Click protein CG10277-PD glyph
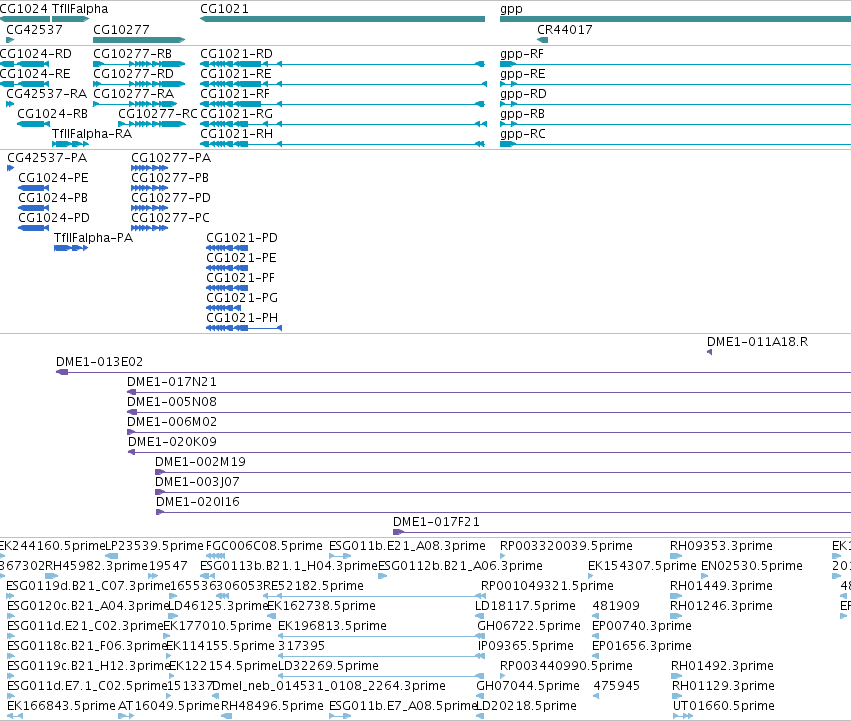Viewport: 851px width, 721px height. (150, 208)
